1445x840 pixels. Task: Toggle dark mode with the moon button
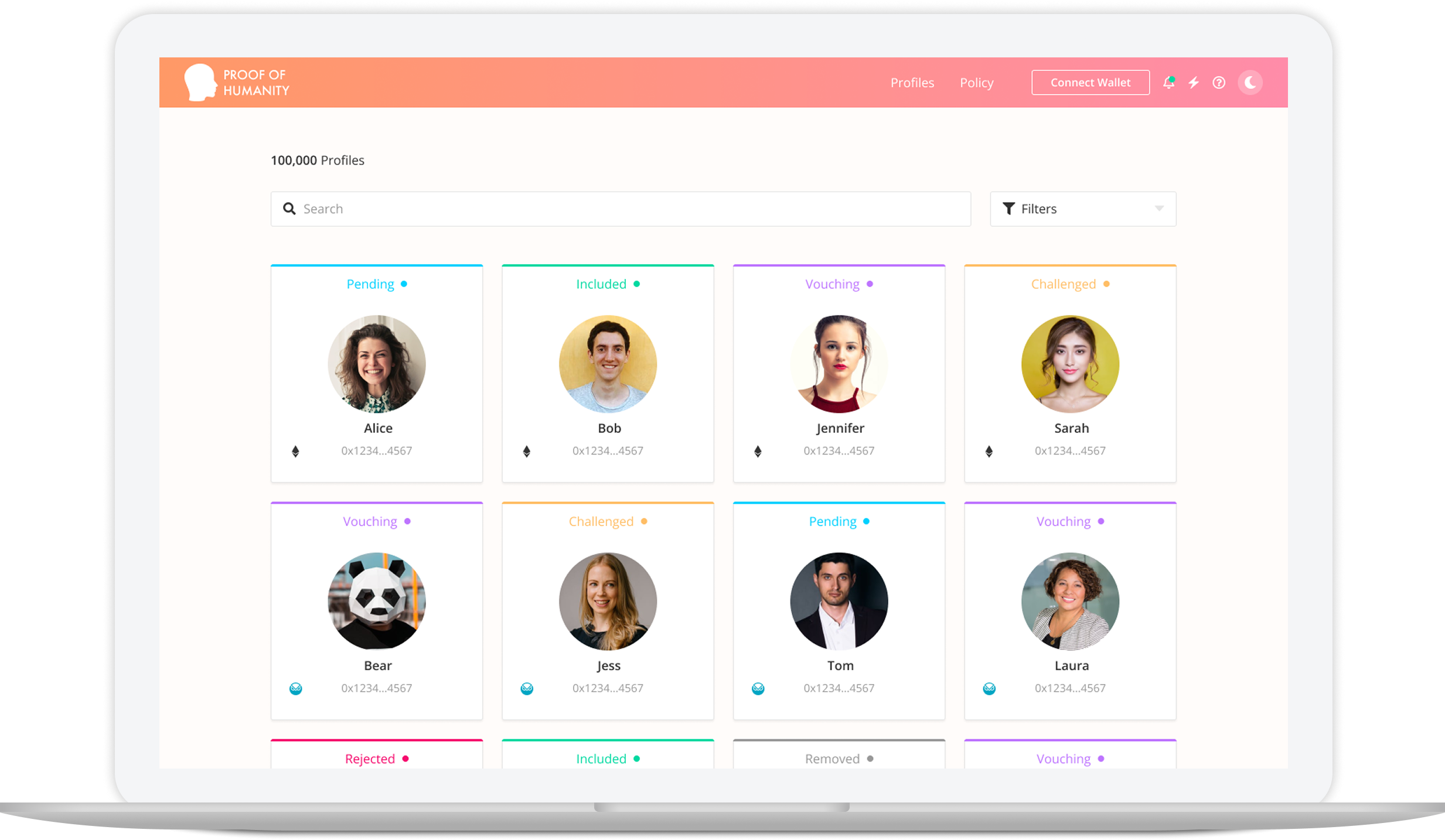(x=1250, y=83)
